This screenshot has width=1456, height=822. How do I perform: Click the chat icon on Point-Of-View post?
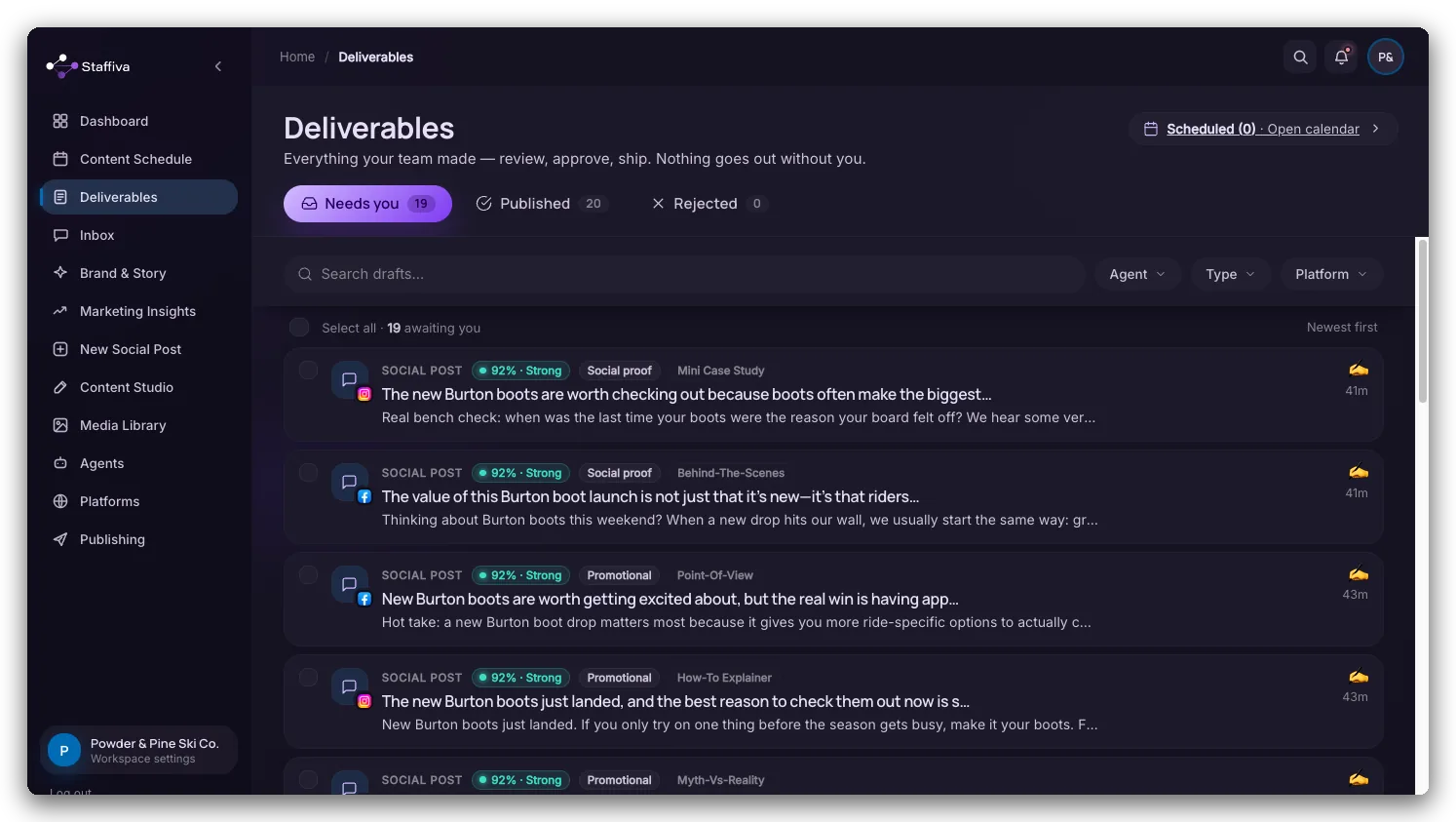(349, 584)
